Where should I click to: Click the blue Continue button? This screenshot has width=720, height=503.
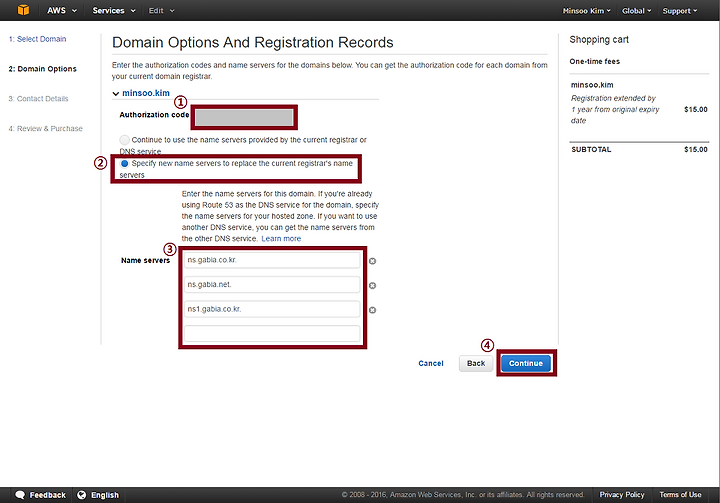[x=526, y=363]
